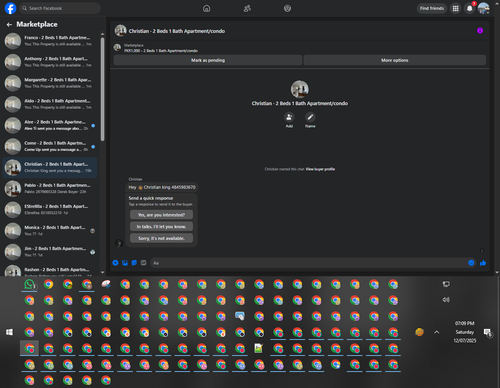The height and width of the screenshot is (388, 500).
Task: Click Mark as pending button
Action: pos(208,60)
